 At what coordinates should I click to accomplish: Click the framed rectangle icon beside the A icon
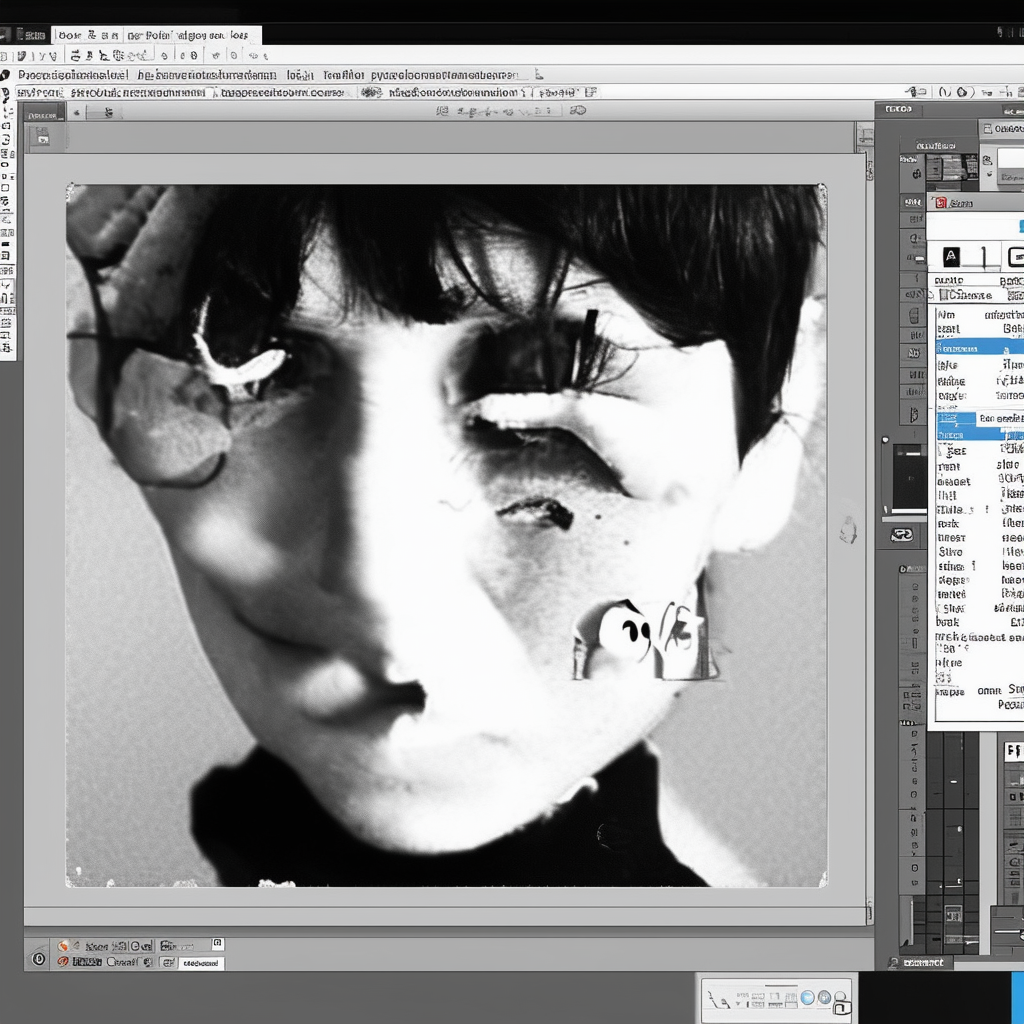[x=1014, y=256]
